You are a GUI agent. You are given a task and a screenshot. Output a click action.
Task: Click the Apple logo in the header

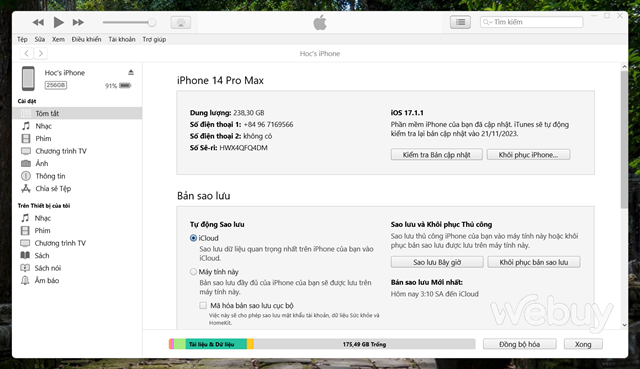(320, 22)
